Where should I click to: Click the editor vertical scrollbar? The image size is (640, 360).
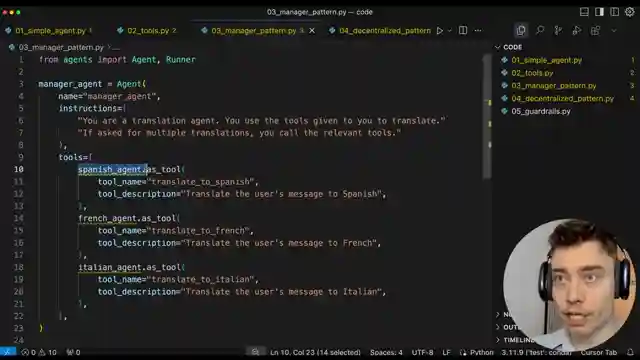(487, 116)
